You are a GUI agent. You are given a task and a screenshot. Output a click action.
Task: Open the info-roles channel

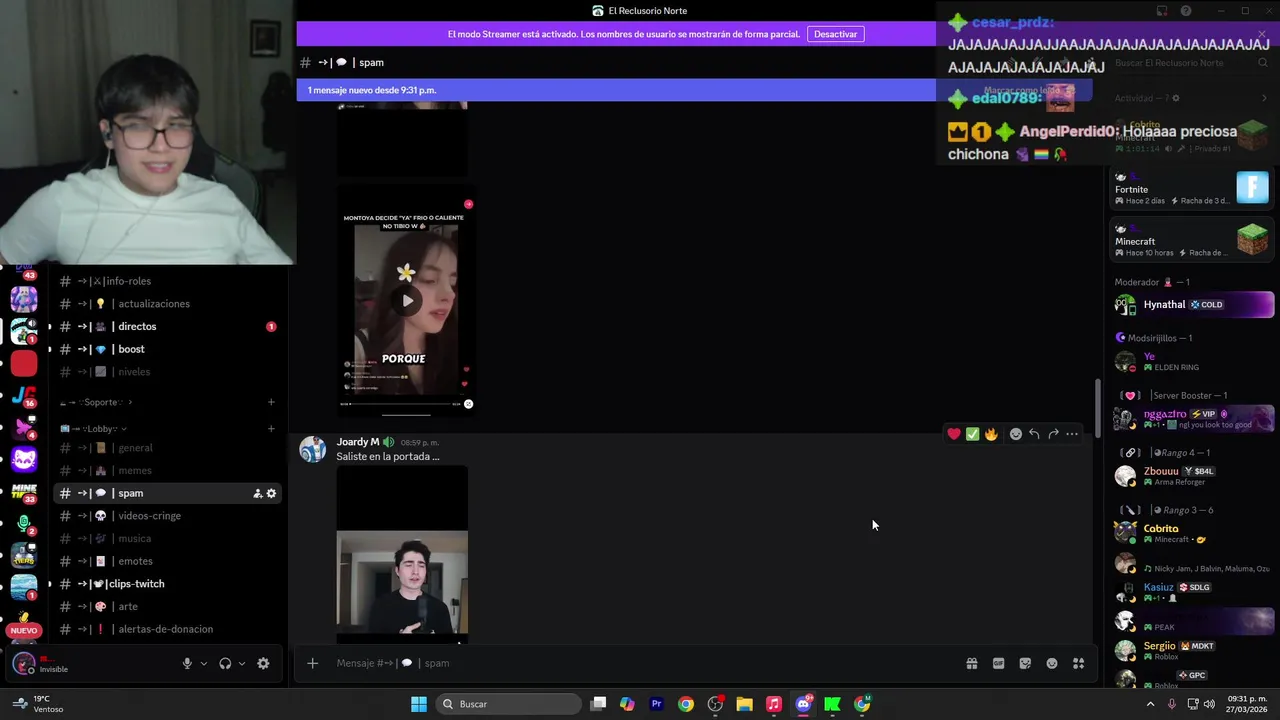(168, 281)
